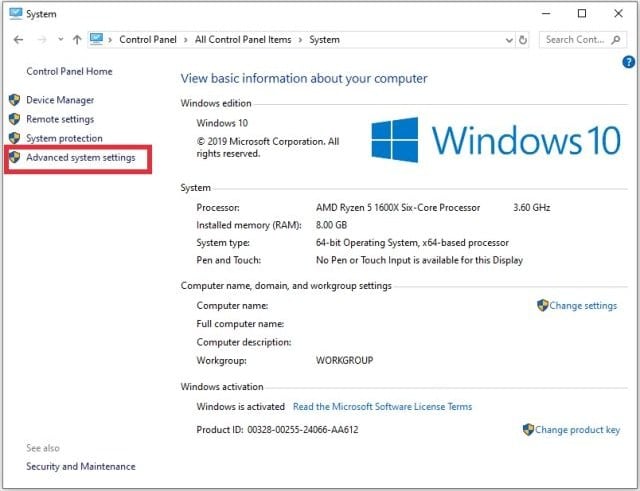The image size is (640, 491).
Task: Open Advanced system settings
Action: 80,158
